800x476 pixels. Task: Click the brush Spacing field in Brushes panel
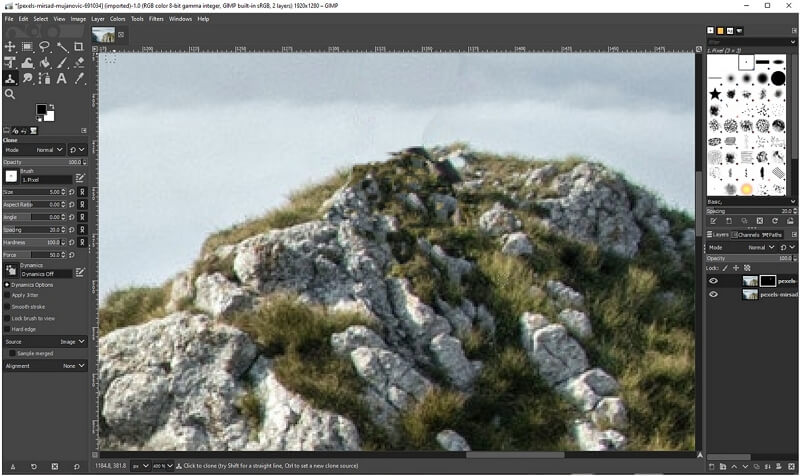pos(751,211)
